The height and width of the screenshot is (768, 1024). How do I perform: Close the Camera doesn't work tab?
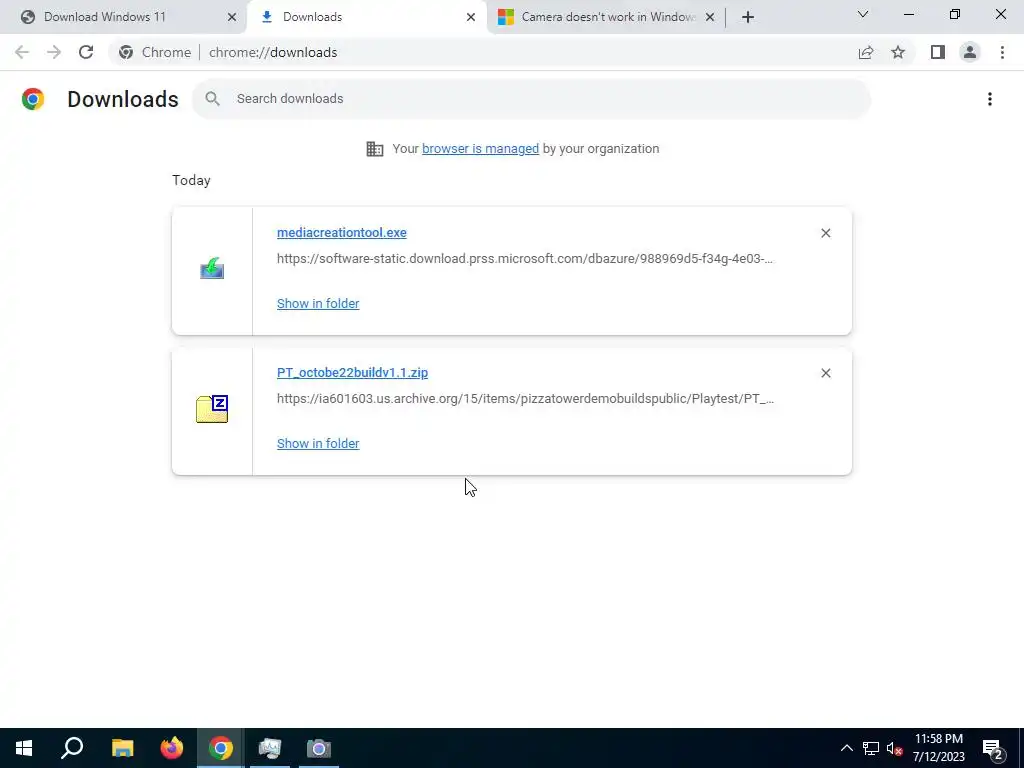coord(710,17)
